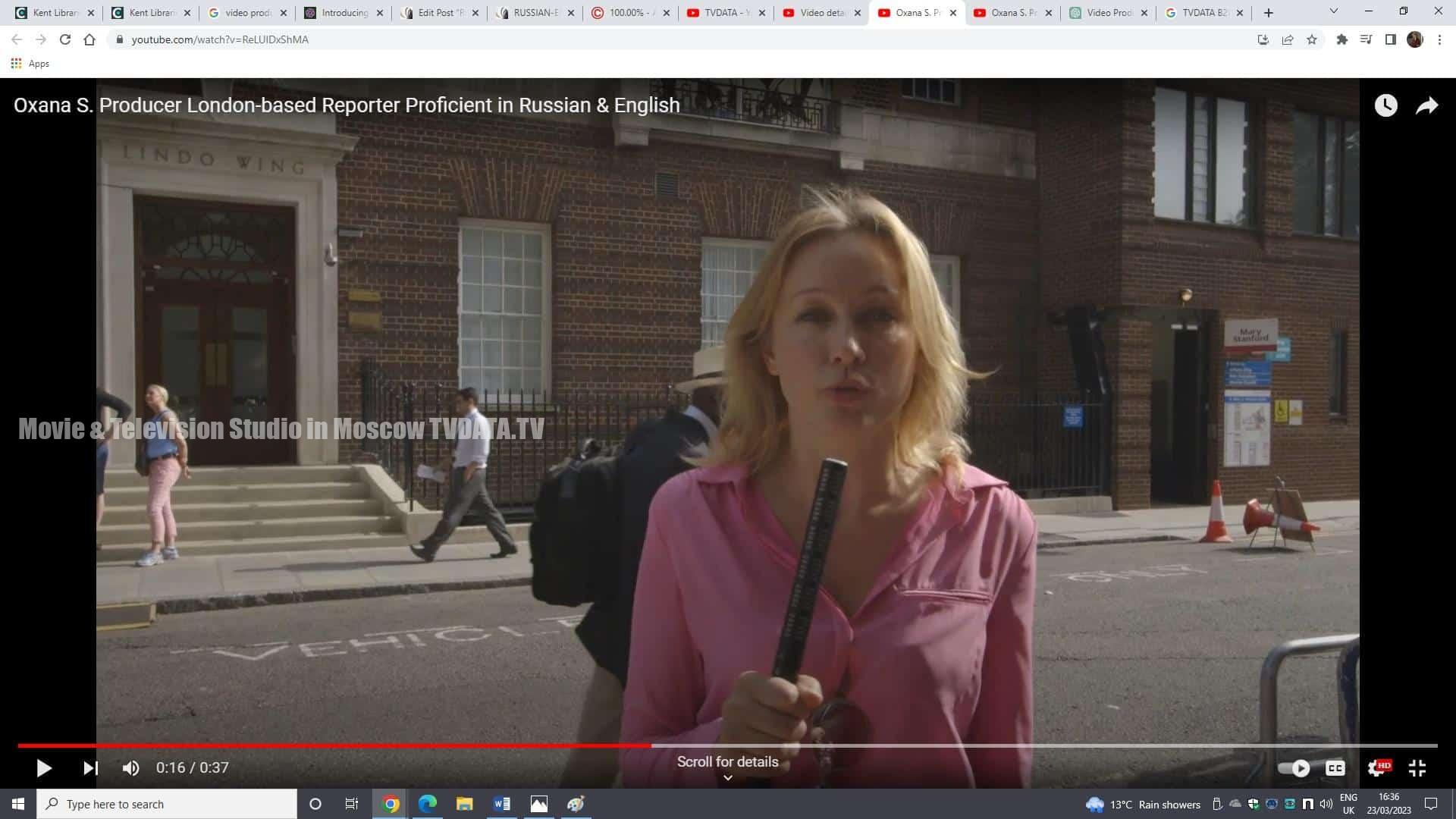Switch to the Video details tab

[x=821, y=13]
